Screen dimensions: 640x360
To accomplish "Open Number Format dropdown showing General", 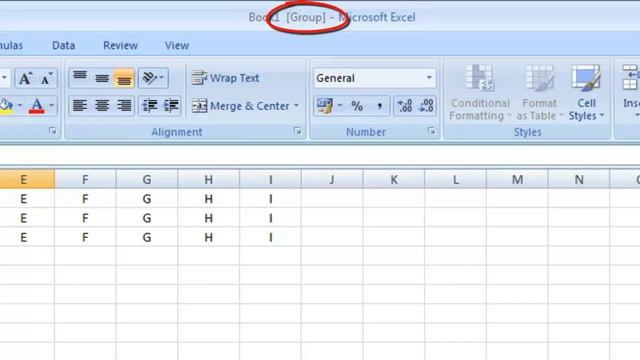I will click(x=374, y=78).
